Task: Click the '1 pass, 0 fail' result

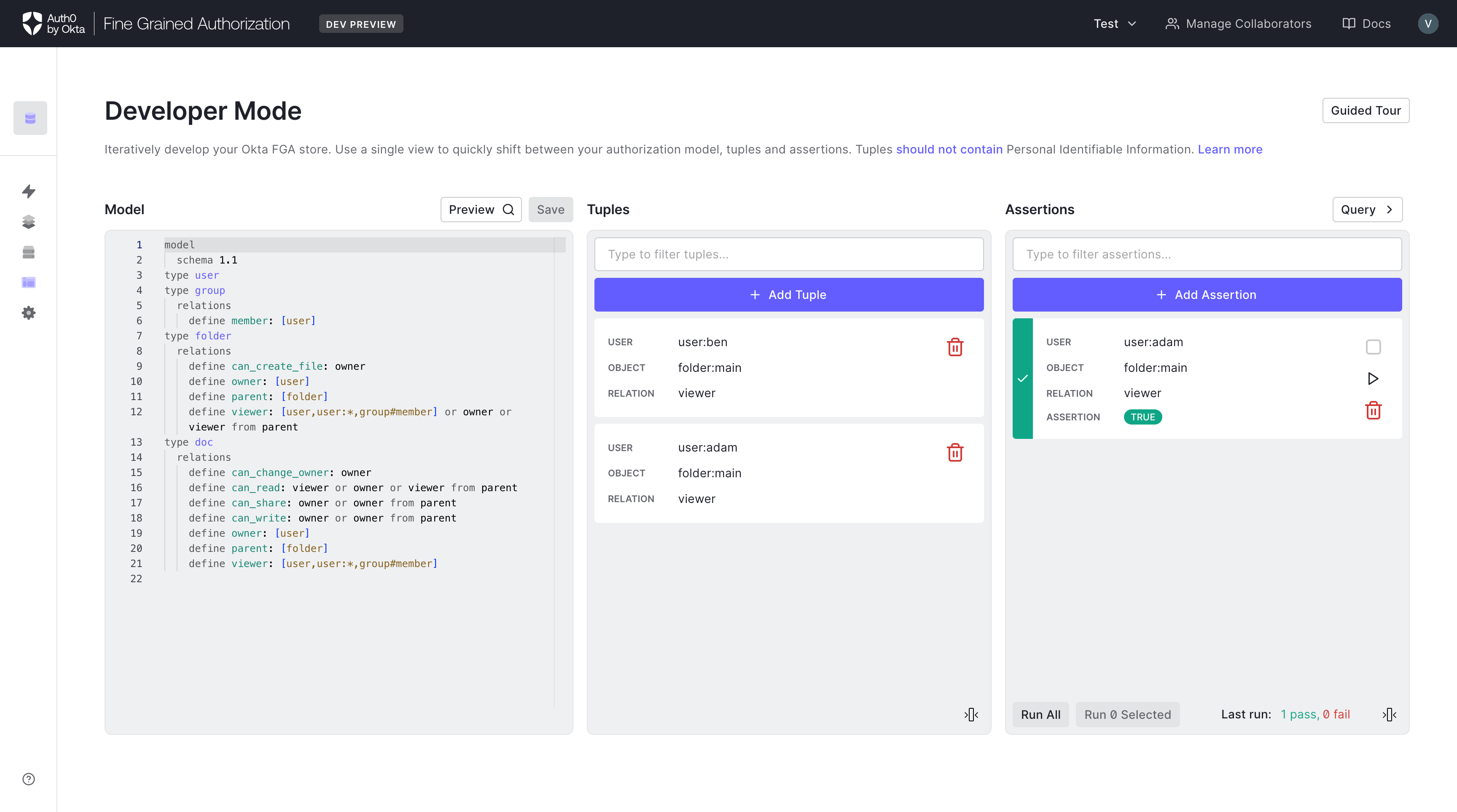Action: pyautogui.click(x=1315, y=714)
